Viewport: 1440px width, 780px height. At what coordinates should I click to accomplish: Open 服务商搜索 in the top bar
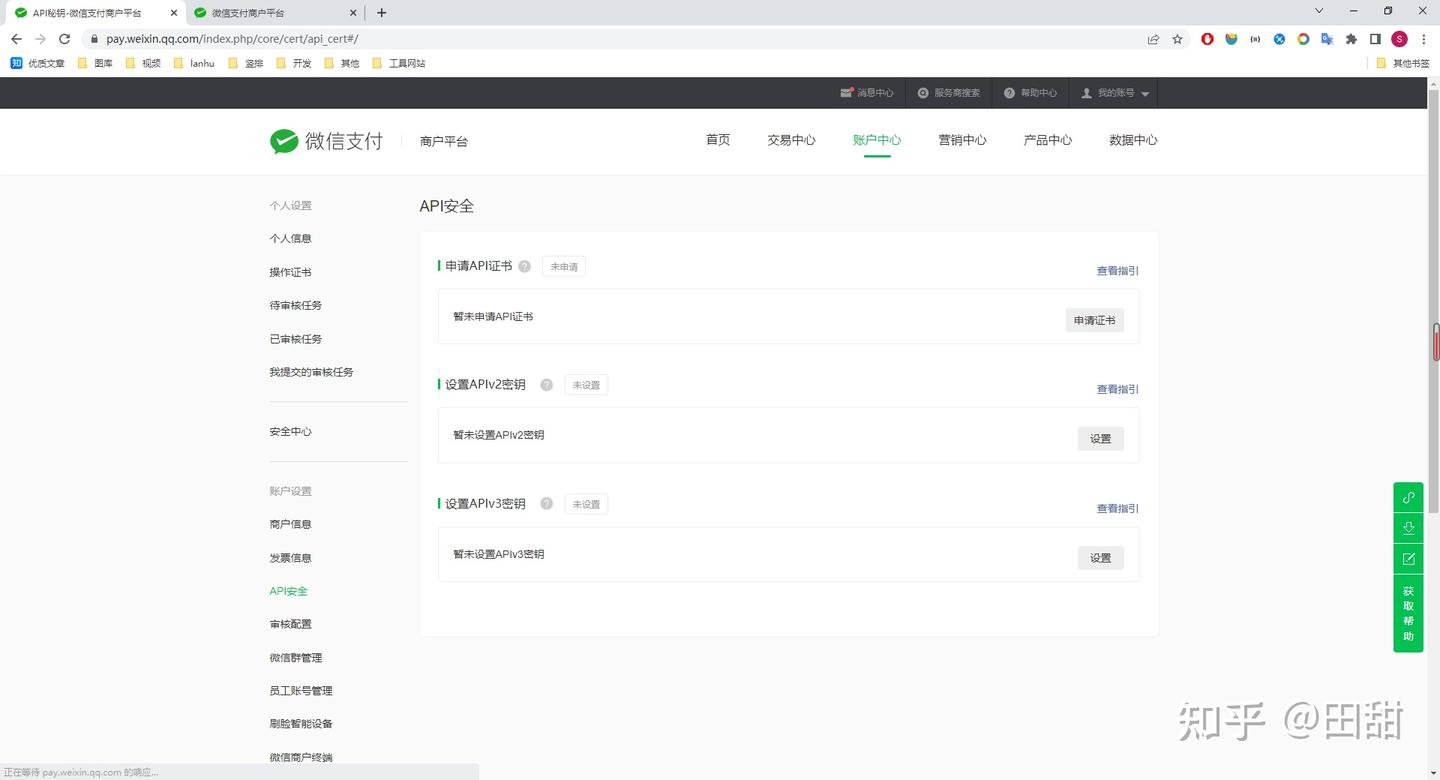point(949,93)
